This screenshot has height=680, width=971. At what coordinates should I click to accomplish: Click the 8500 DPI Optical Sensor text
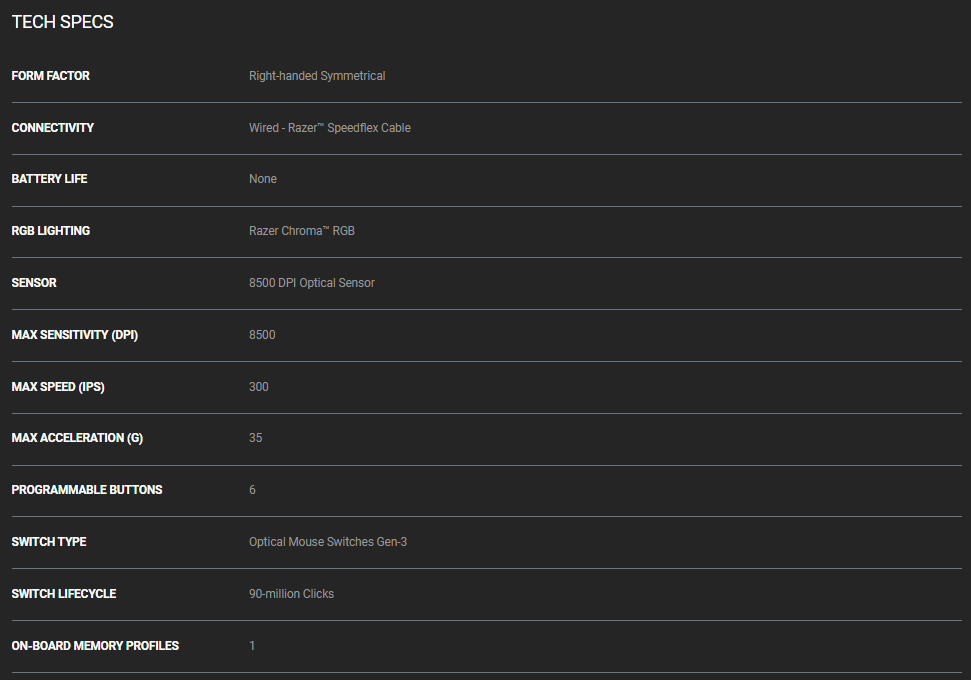pyautogui.click(x=312, y=283)
